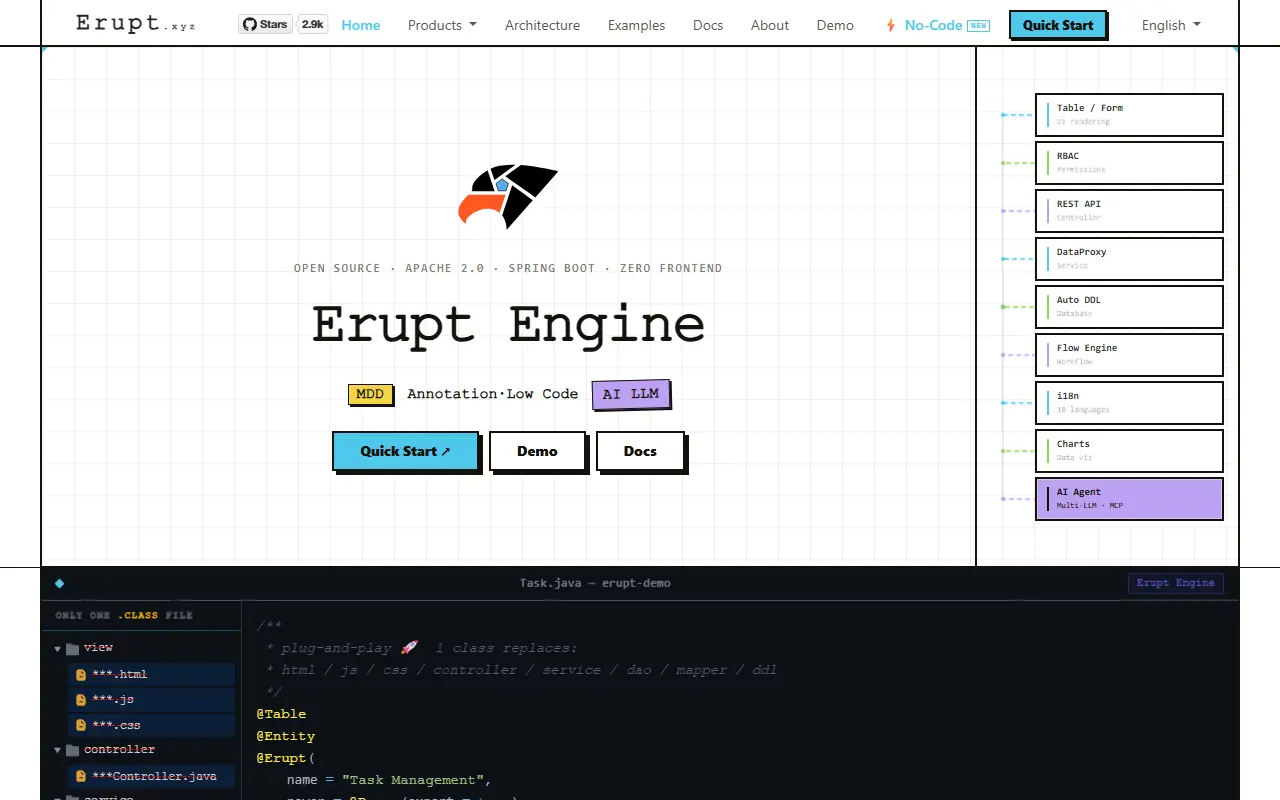1280x800 pixels.
Task: Click the 2.9k stars count
Action: [313, 24]
